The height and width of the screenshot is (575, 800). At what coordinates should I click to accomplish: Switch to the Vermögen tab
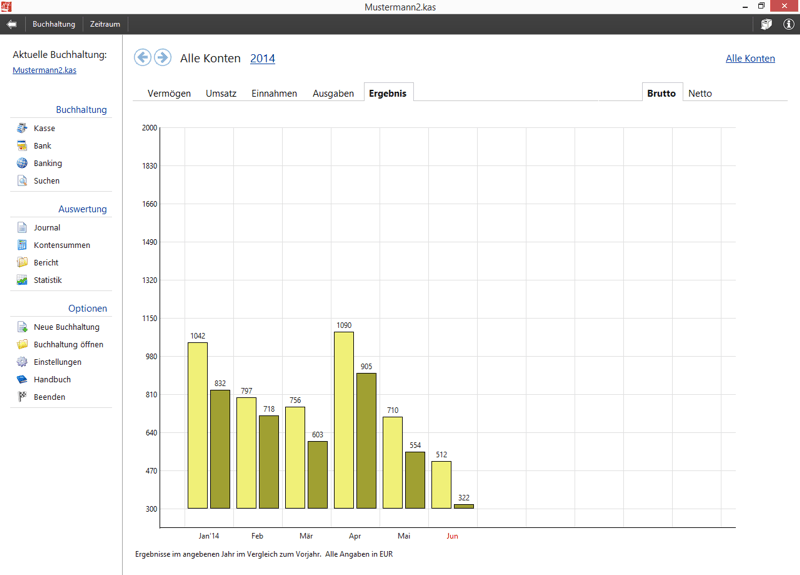click(169, 93)
